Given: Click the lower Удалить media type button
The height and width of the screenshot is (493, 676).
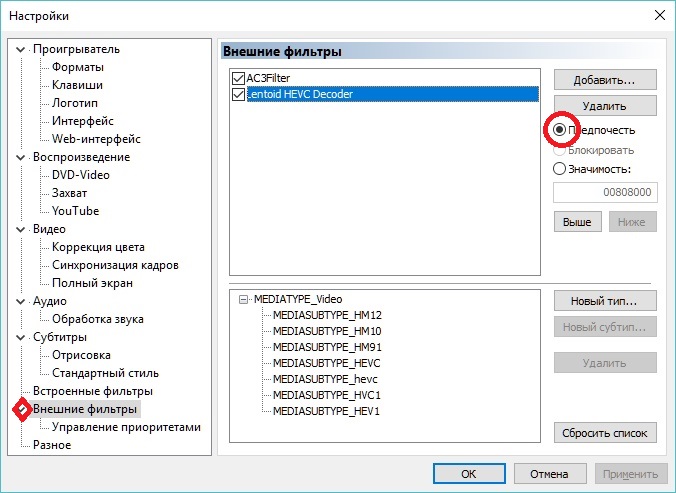Looking at the screenshot, I should tap(605, 363).
